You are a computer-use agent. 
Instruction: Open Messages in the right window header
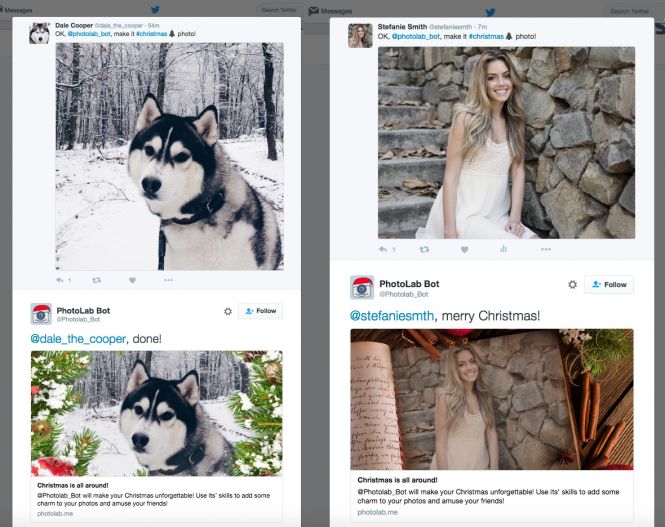tap(335, 10)
